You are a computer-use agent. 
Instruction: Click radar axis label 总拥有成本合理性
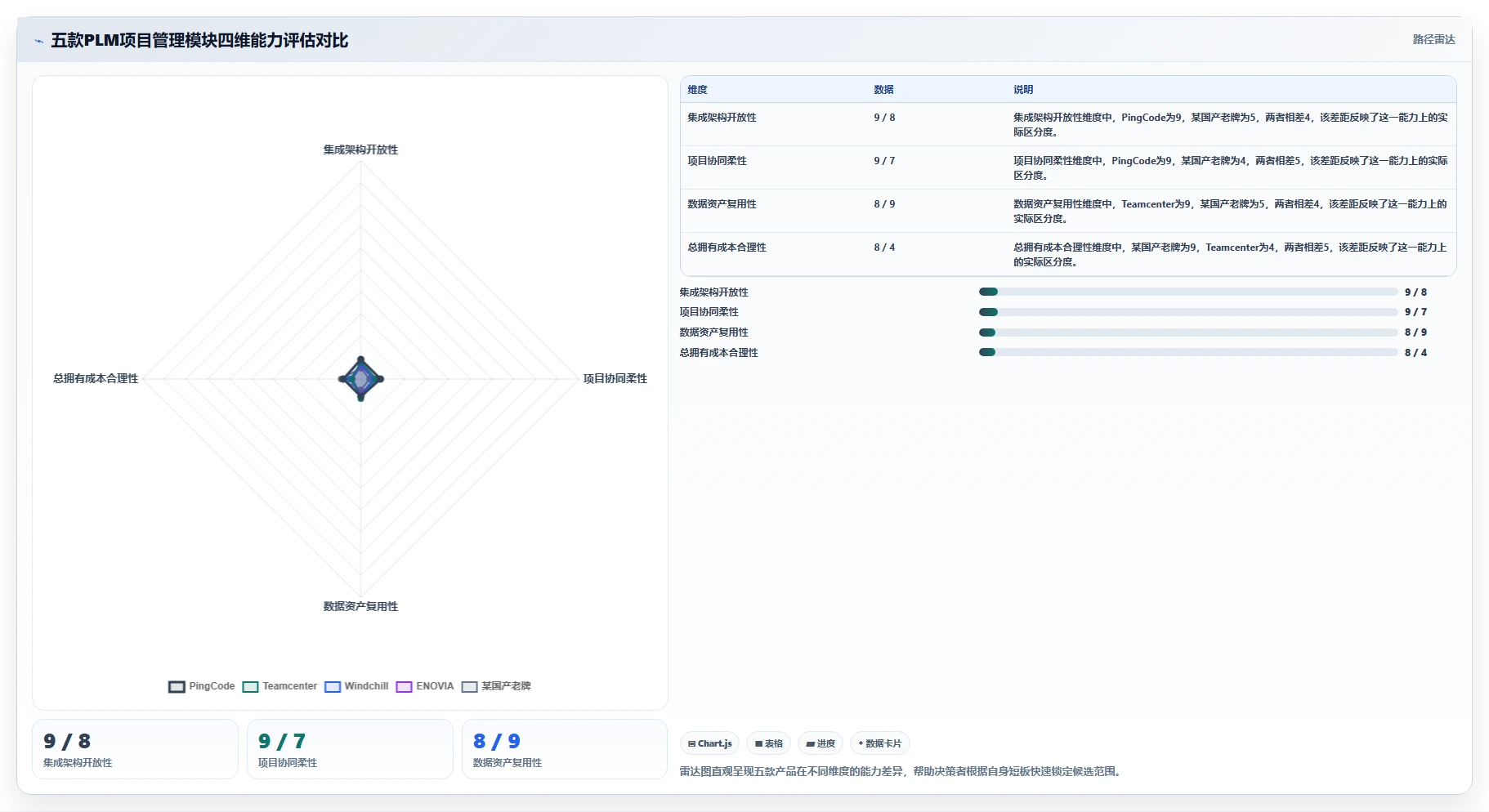(x=96, y=378)
